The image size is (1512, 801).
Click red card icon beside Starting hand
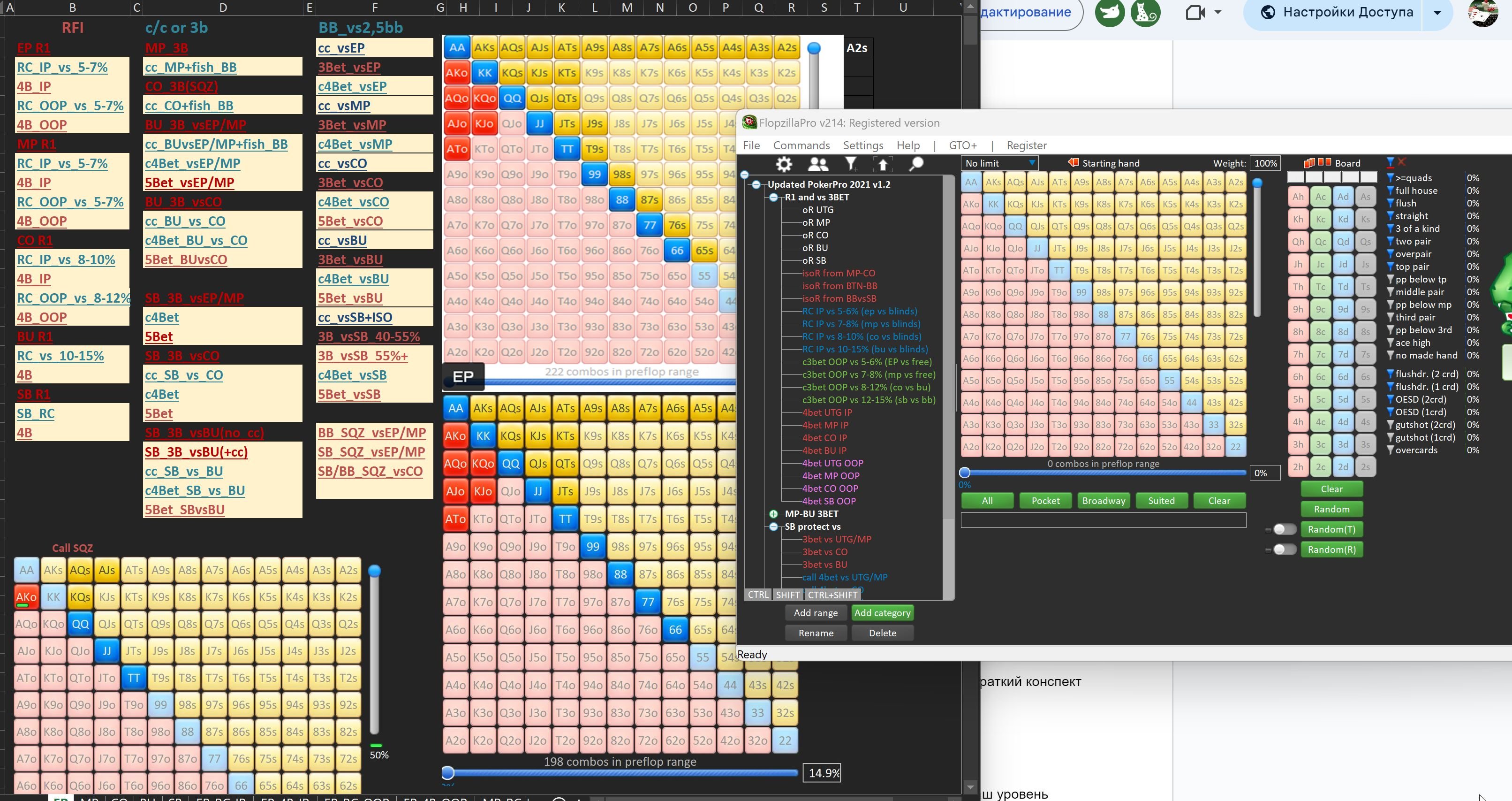[1073, 163]
